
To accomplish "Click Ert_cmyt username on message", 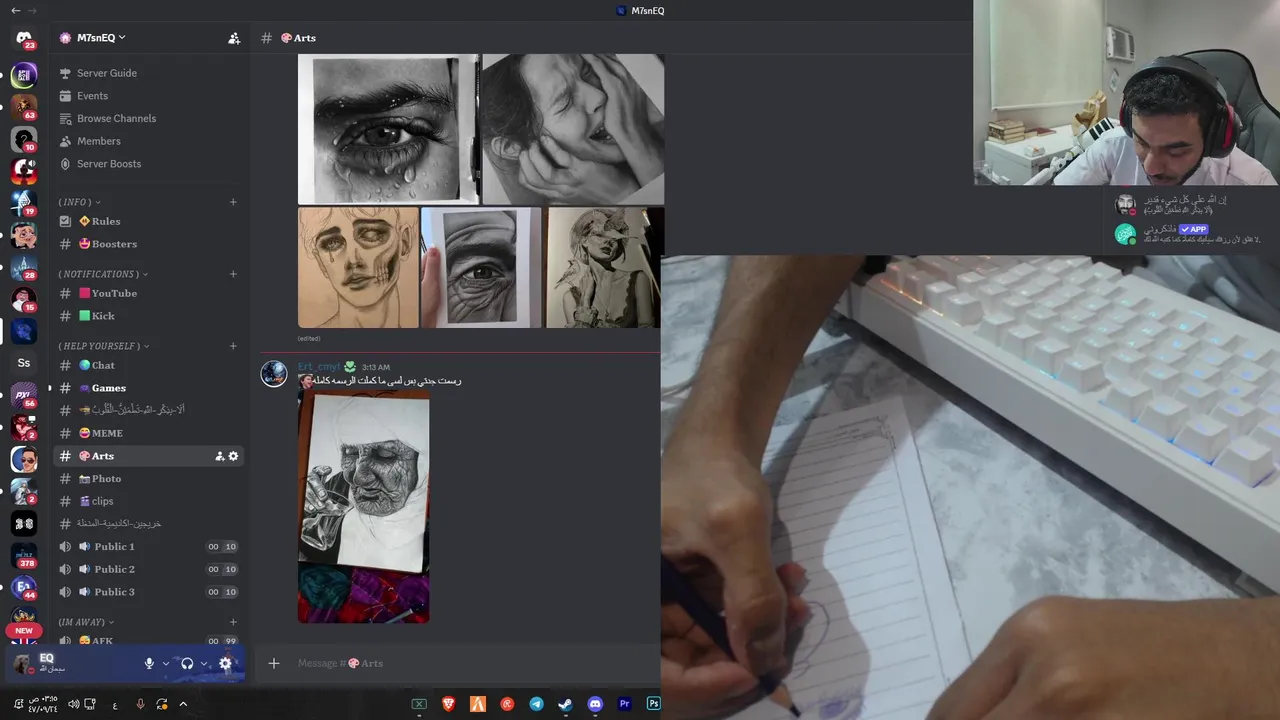I will [x=319, y=367].
